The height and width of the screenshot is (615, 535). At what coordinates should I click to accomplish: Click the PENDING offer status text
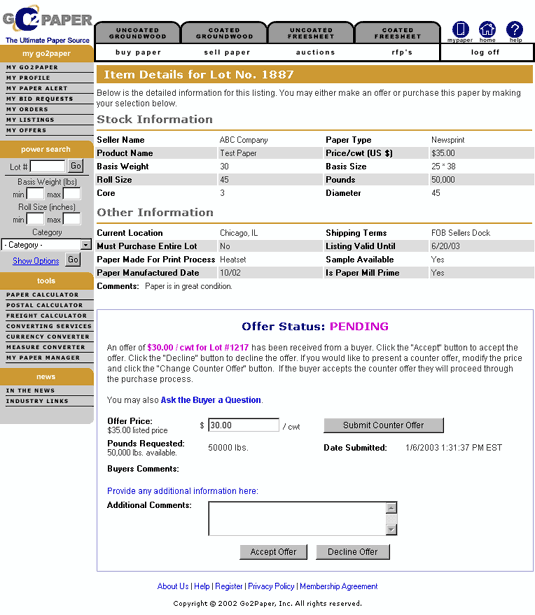coord(359,326)
